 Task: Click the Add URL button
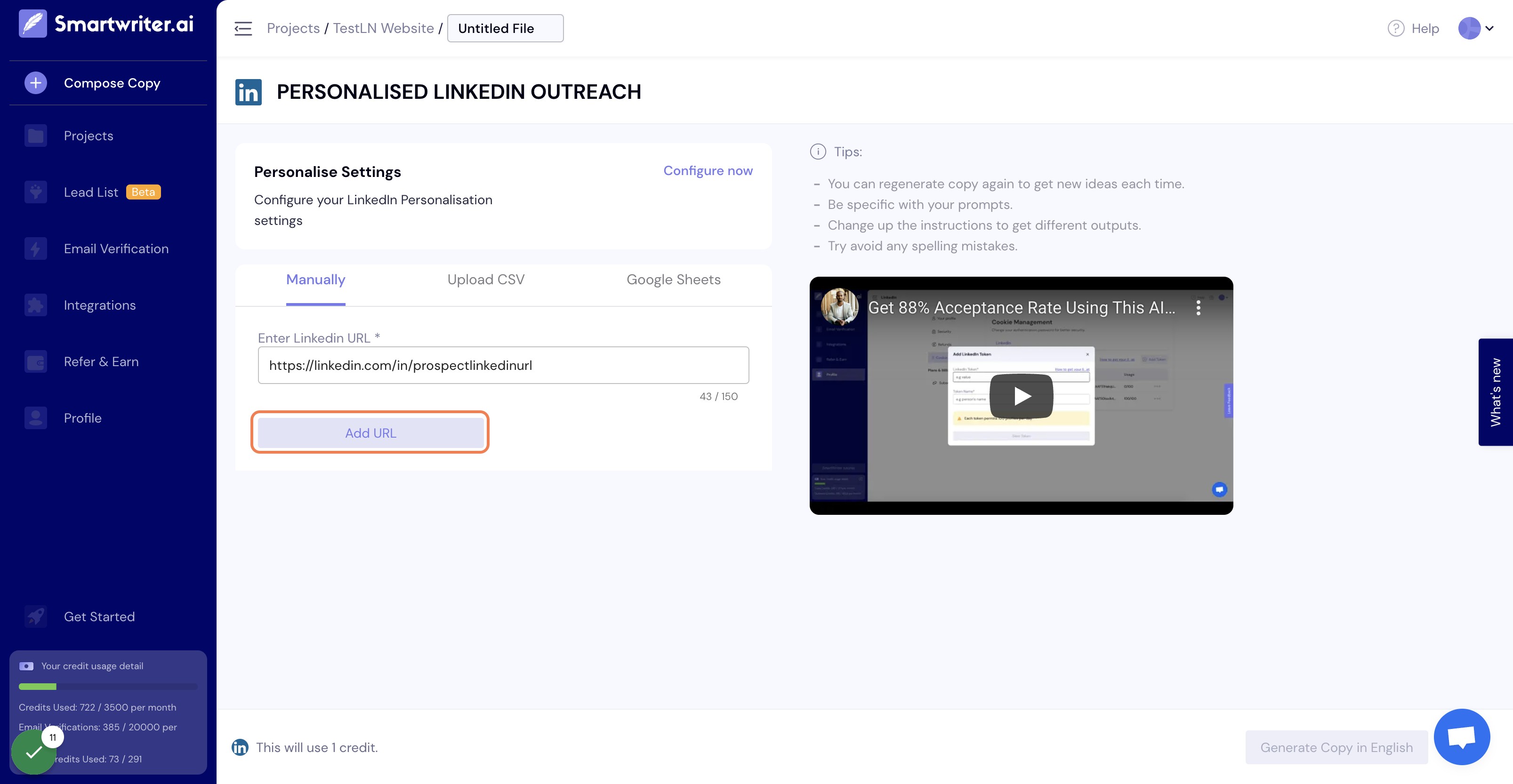point(370,433)
